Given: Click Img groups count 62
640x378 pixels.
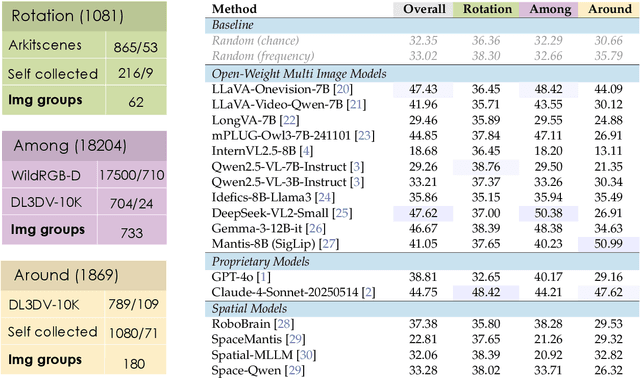Looking at the screenshot, I should 136,102.
